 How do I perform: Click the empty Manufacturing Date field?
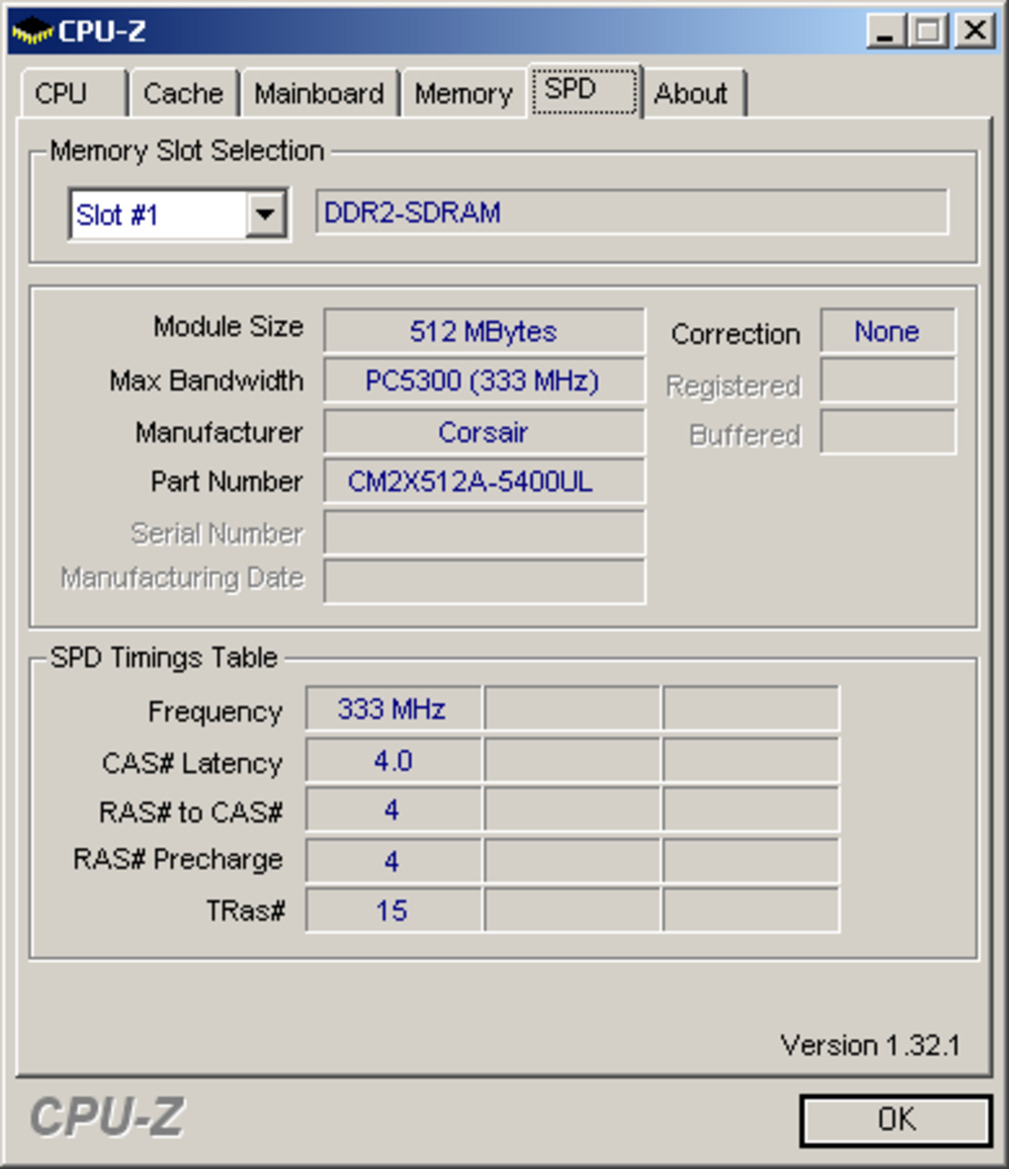[x=484, y=582]
